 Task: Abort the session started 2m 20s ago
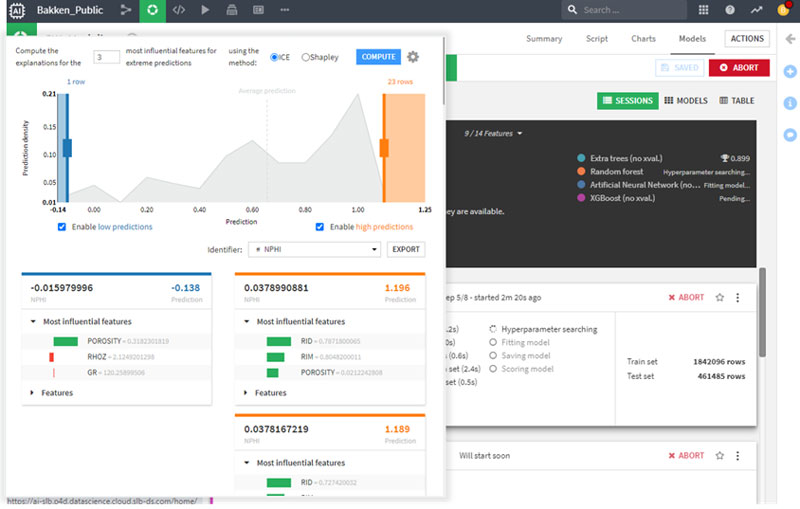click(686, 297)
